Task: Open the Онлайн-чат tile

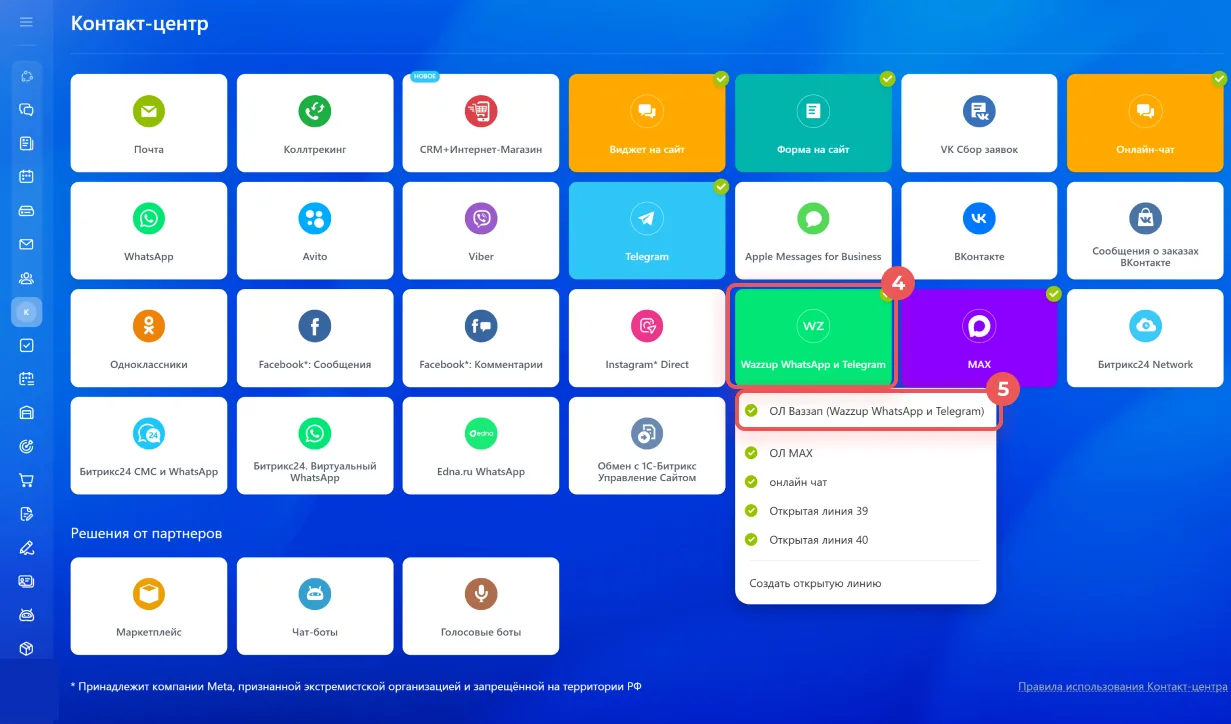Action: (x=1145, y=122)
